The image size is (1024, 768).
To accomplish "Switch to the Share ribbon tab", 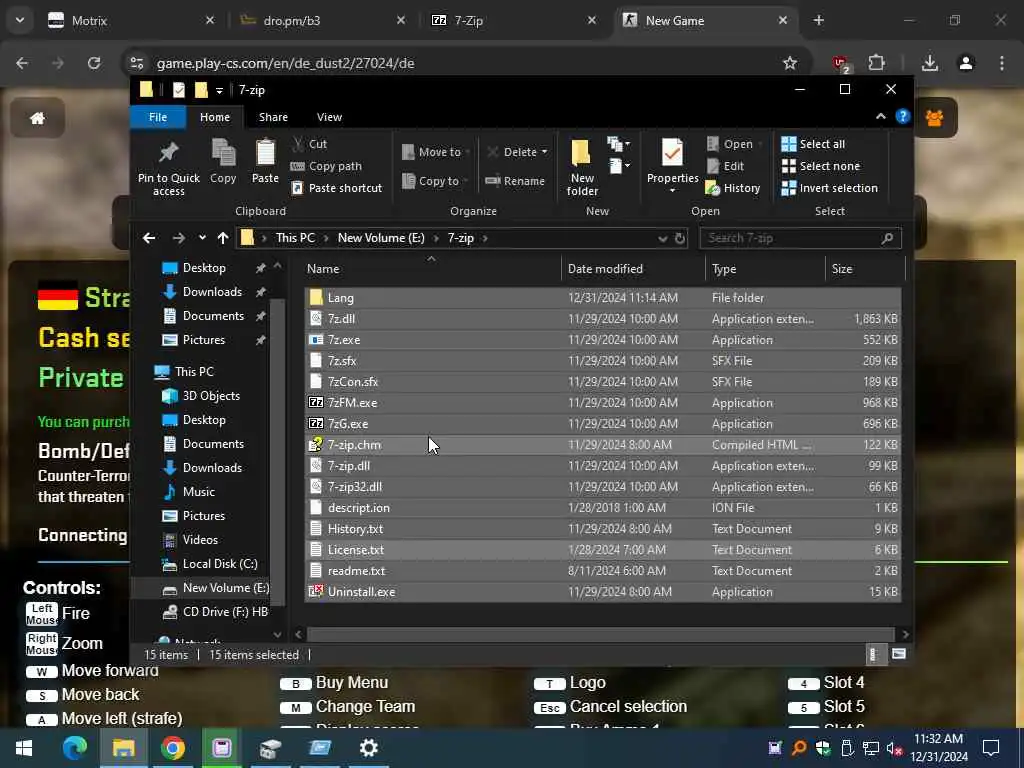I will coord(273,117).
